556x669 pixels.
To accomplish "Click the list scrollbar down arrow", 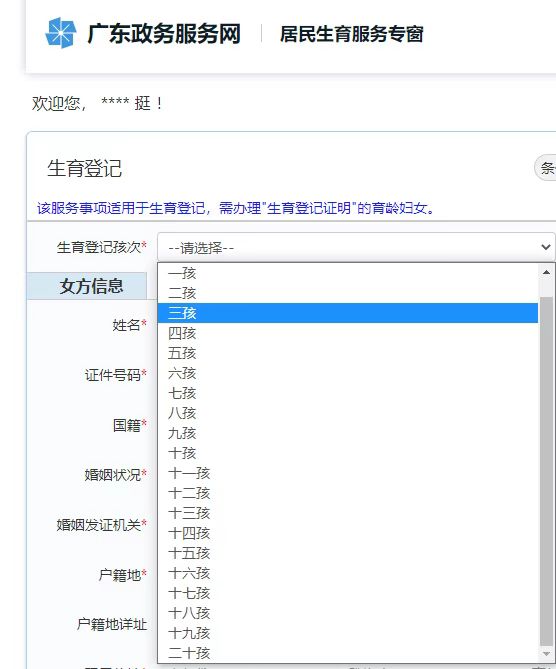I will point(546,654).
